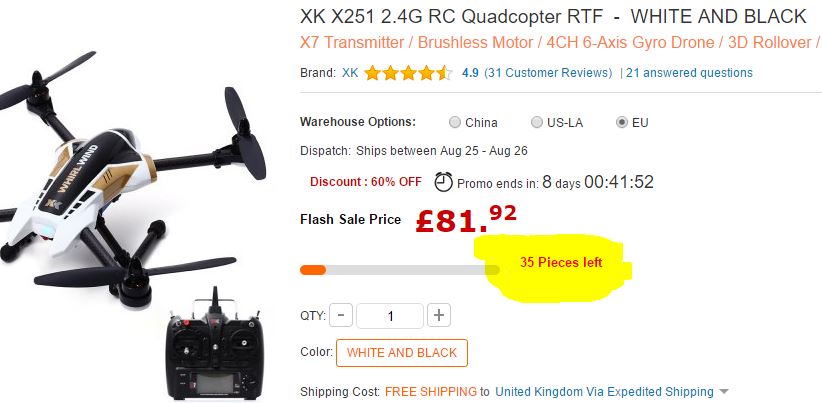822x403 pixels.
Task: Select the EU warehouse radio button
Action: click(622, 122)
